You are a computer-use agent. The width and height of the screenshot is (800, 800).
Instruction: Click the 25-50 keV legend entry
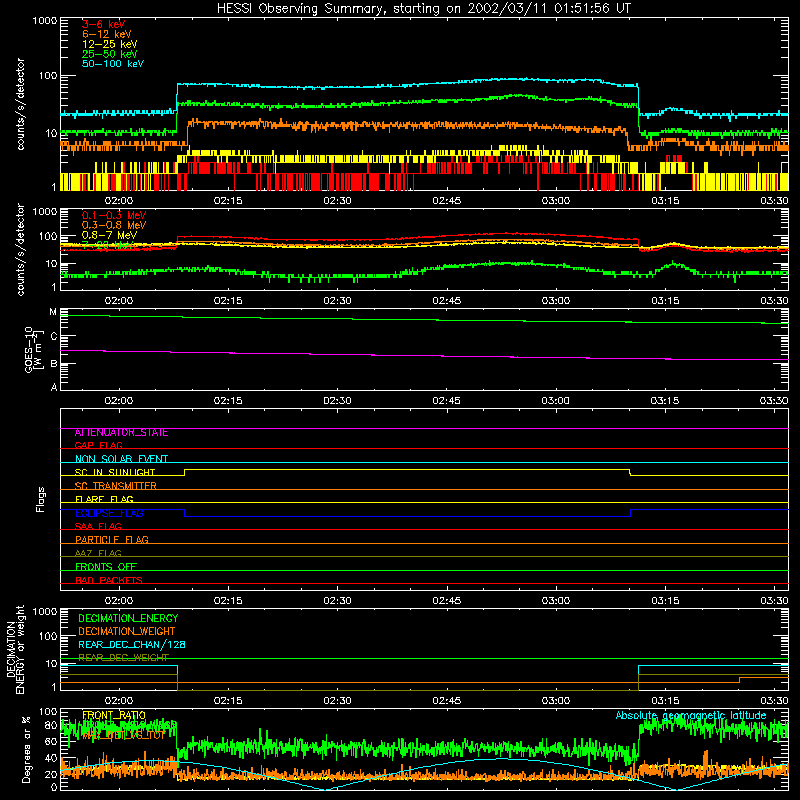[110, 54]
